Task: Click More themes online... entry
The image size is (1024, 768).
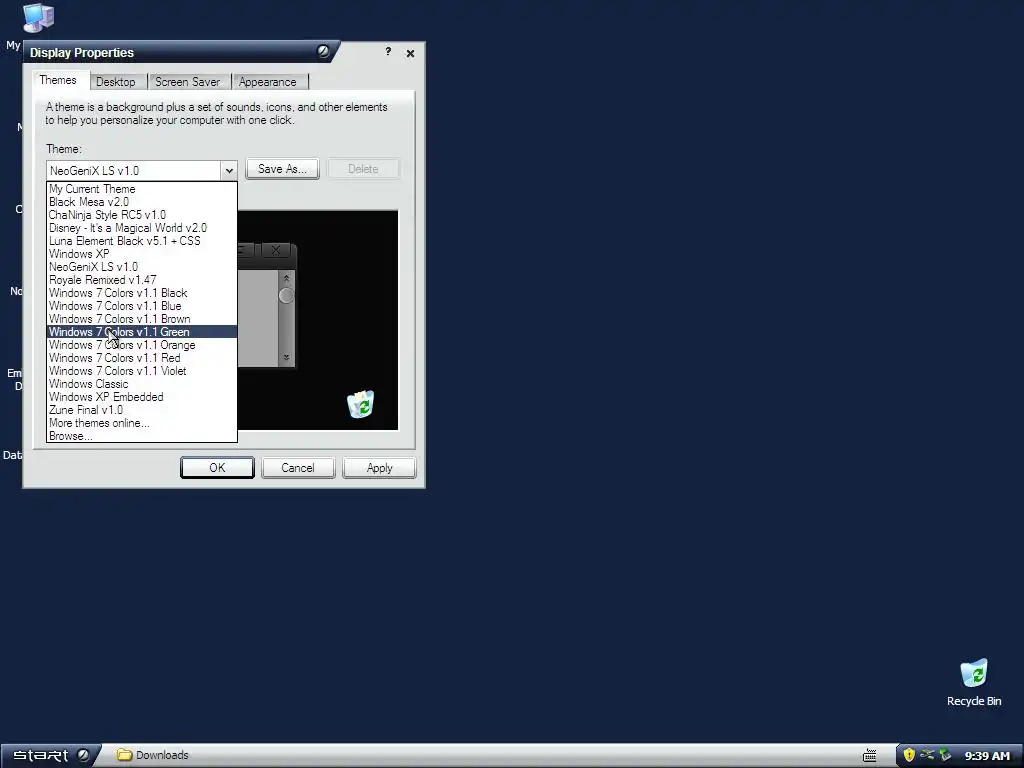Action: click(142, 423)
